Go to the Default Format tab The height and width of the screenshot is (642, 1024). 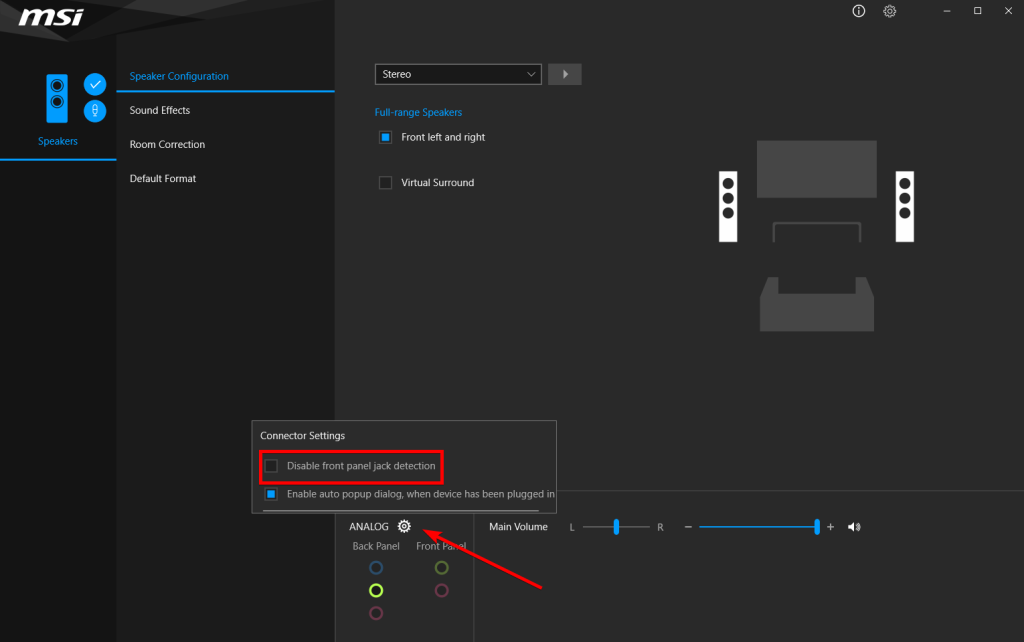coord(163,178)
